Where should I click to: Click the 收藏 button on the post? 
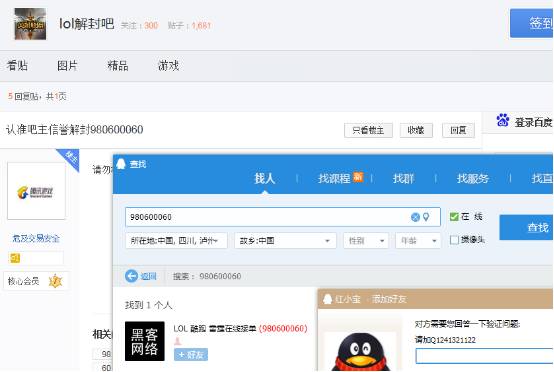[x=416, y=130]
